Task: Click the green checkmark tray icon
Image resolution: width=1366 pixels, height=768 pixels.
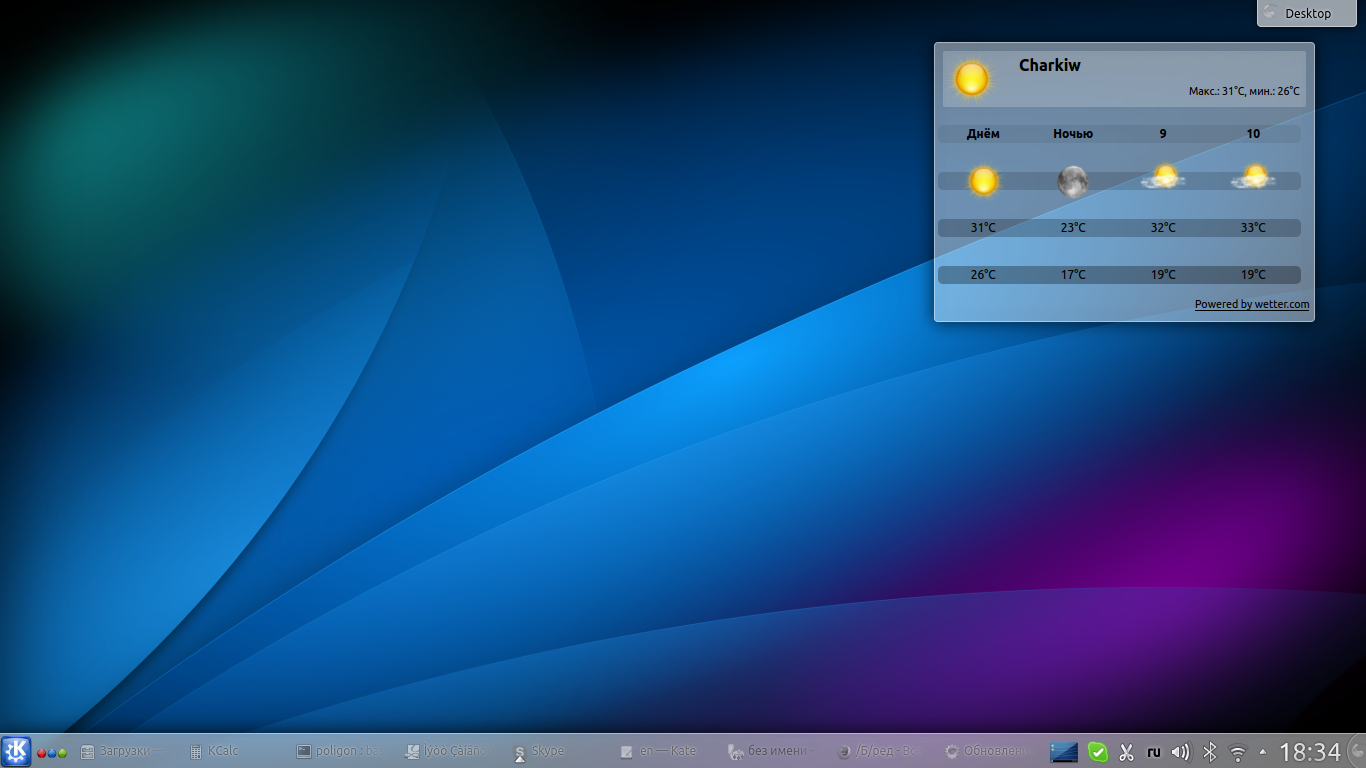Action: click(x=1098, y=752)
